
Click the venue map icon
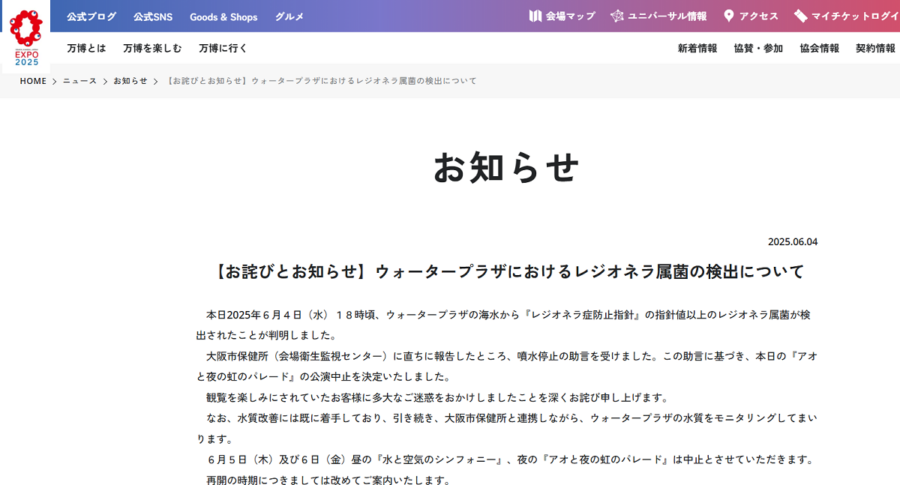[536, 16]
